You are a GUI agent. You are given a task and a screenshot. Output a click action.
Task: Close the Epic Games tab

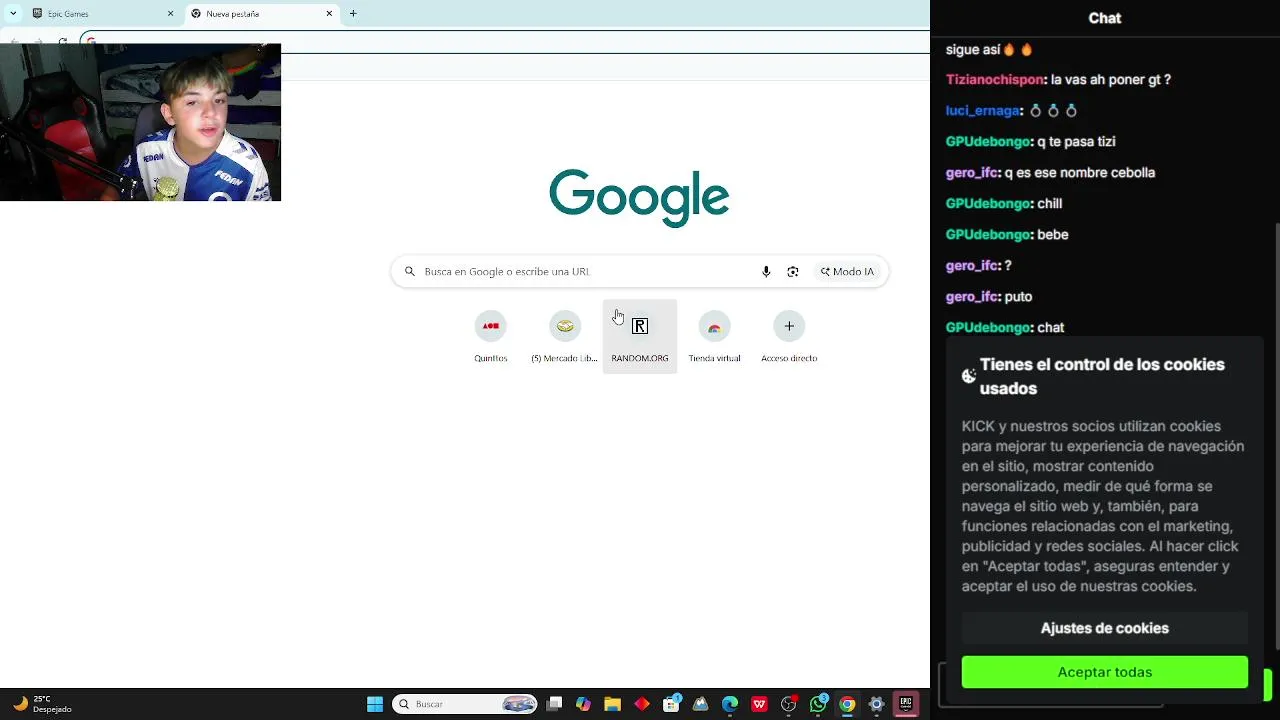click(x=170, y=14)
